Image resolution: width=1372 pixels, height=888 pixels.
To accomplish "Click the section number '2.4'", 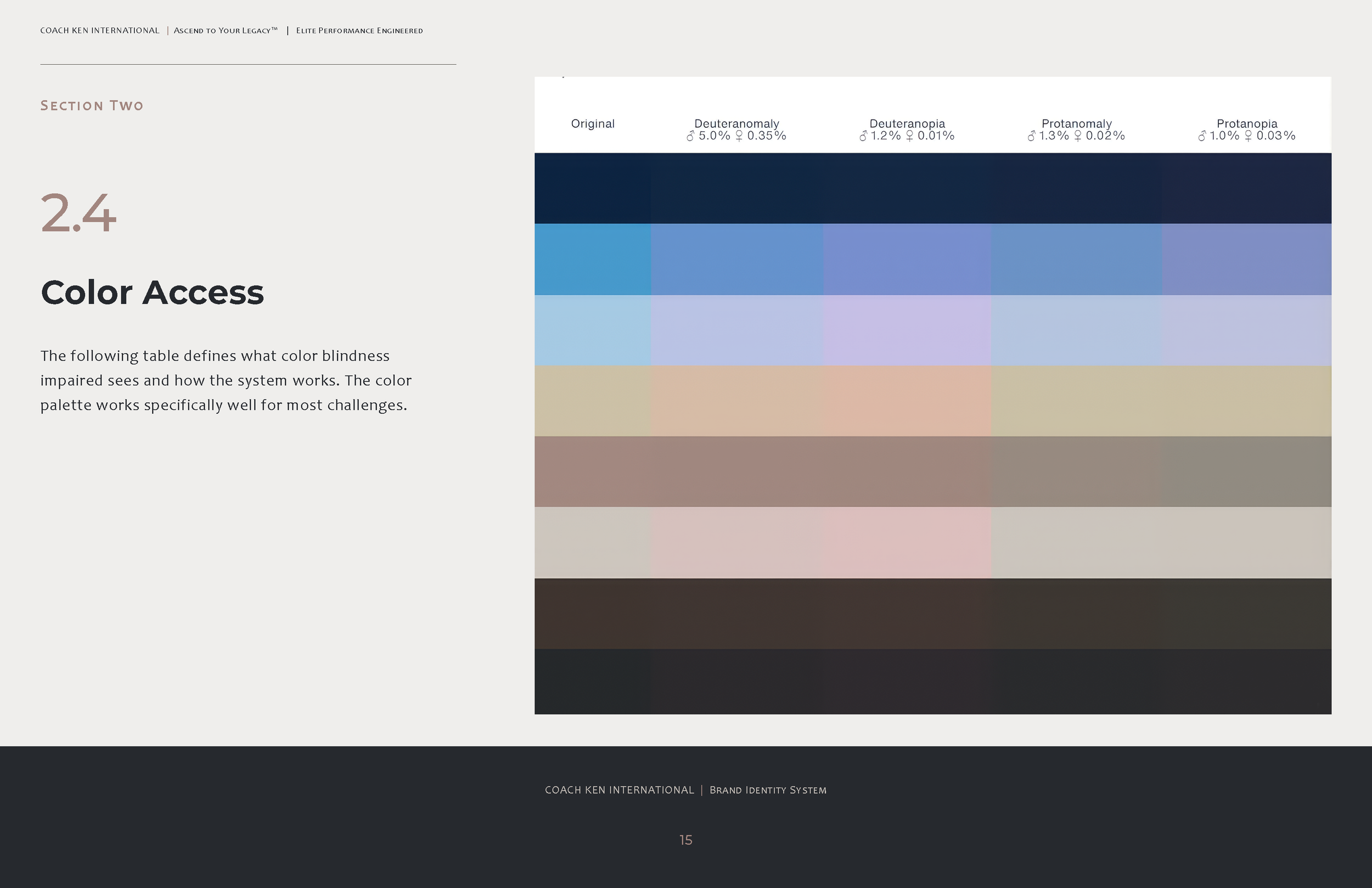I will tap(78, 213).
